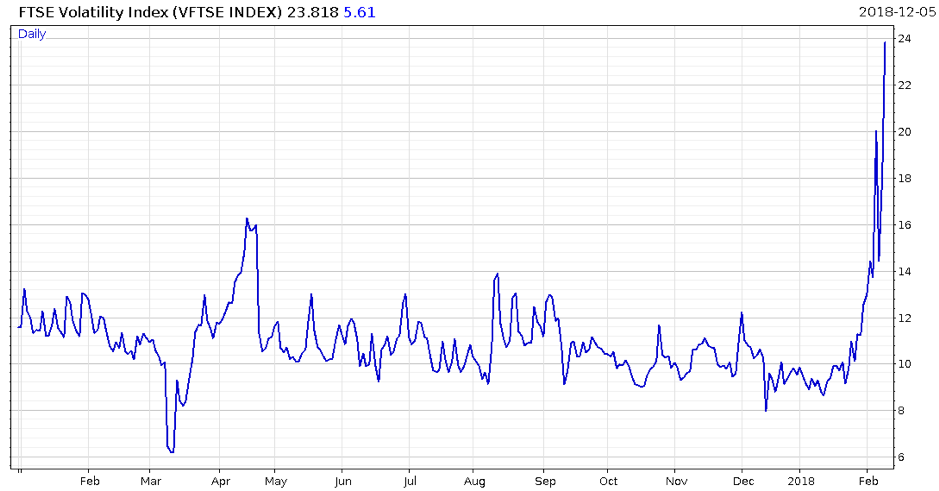This screenshot has width=939, height=491.
Task: Click the Jun month axis label
Action: click(x=341, y=479)
